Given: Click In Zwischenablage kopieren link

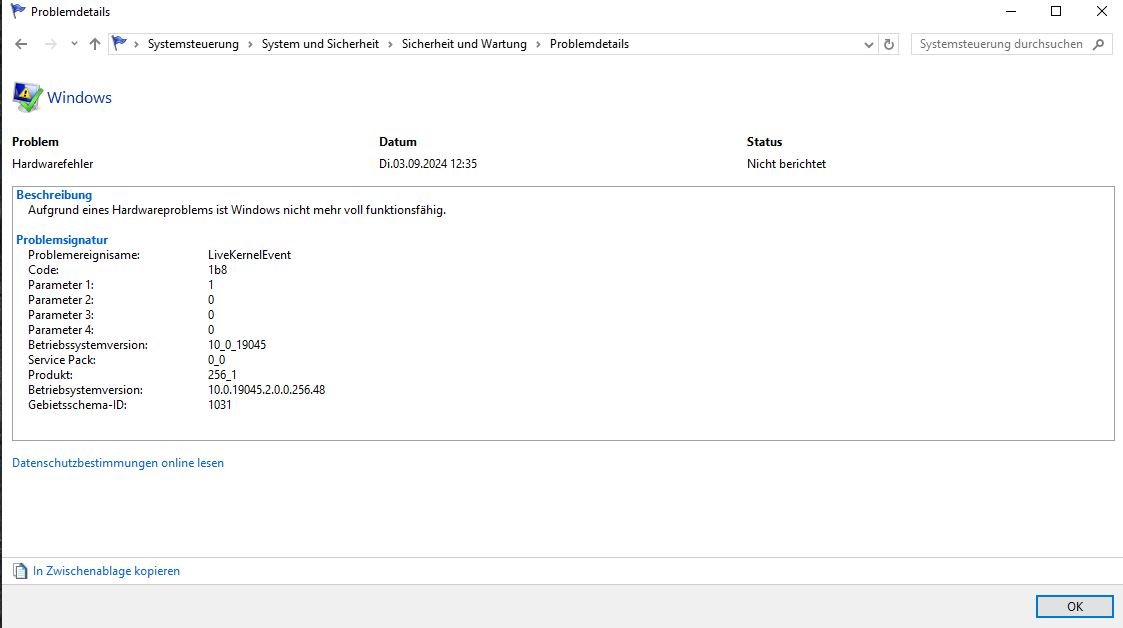Looking at the screenshot, I should 106,571.
